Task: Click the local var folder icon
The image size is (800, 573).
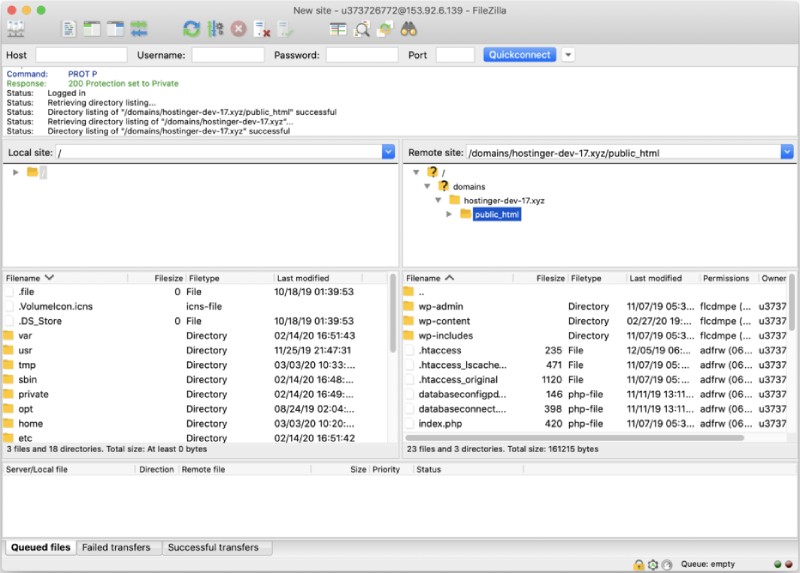Action: click(x=8, y=336)
